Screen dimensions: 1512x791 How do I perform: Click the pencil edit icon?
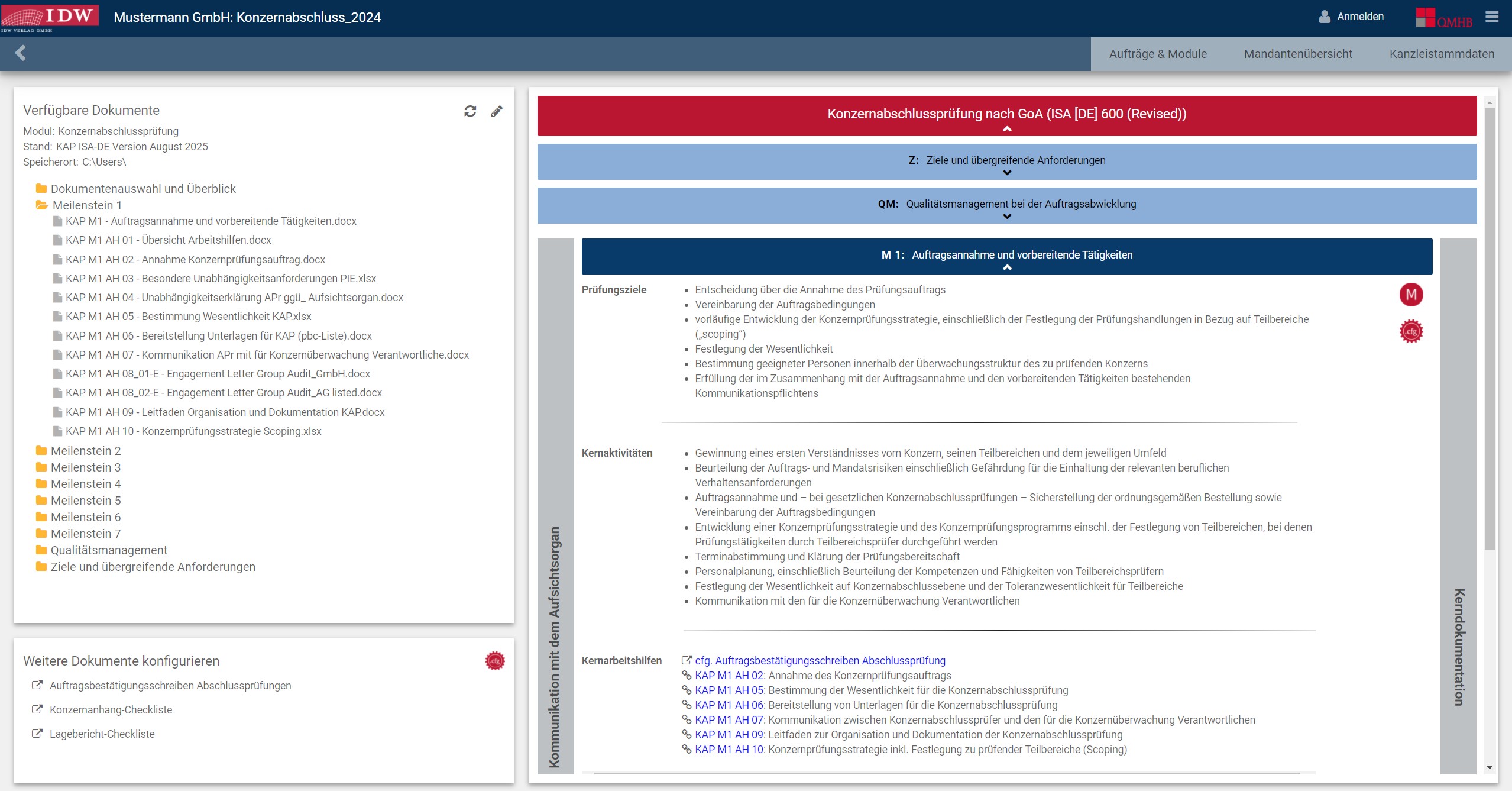[x=497, y=111]
